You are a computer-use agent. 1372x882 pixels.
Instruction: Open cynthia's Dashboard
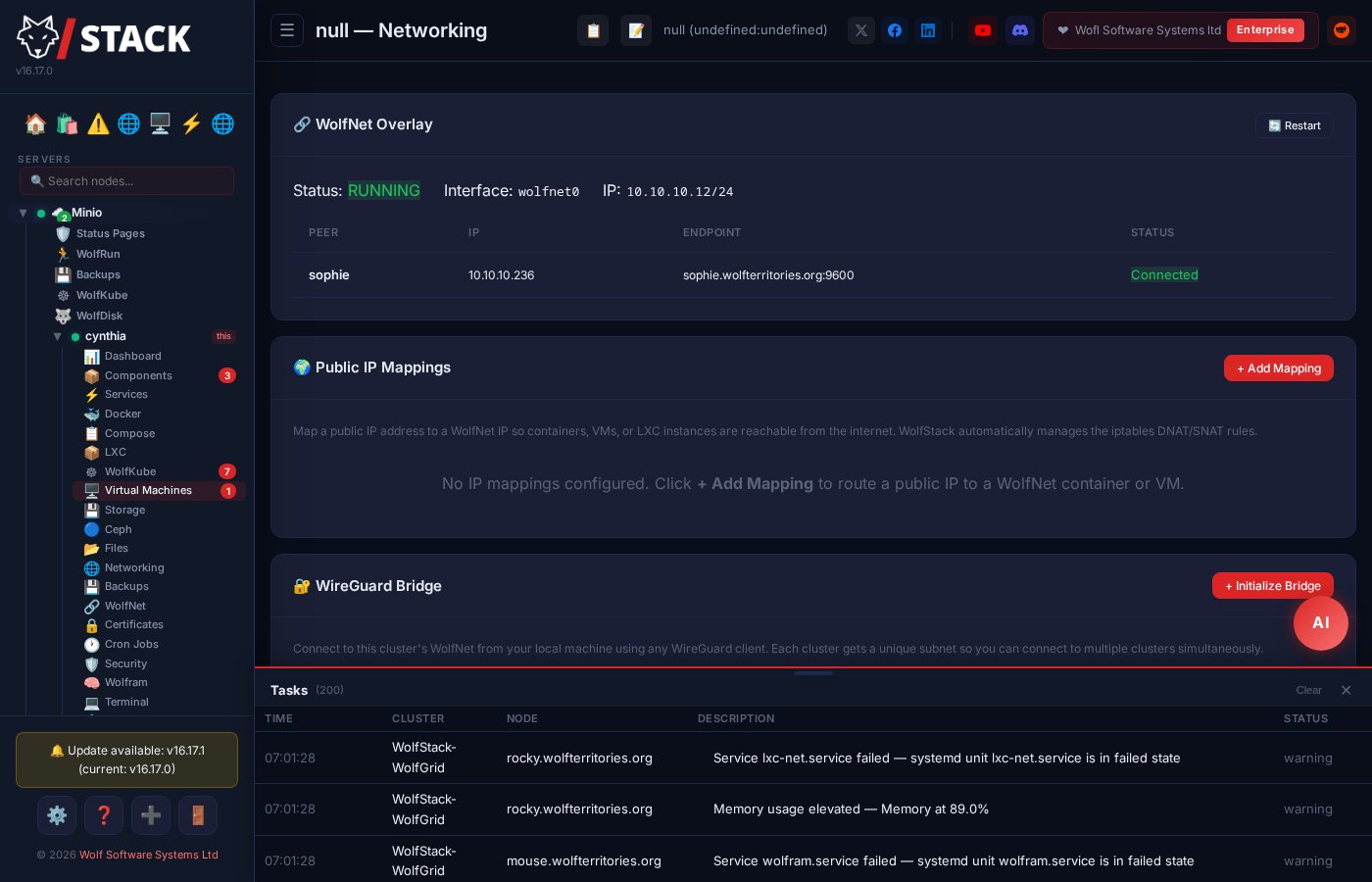click(133, 356)
